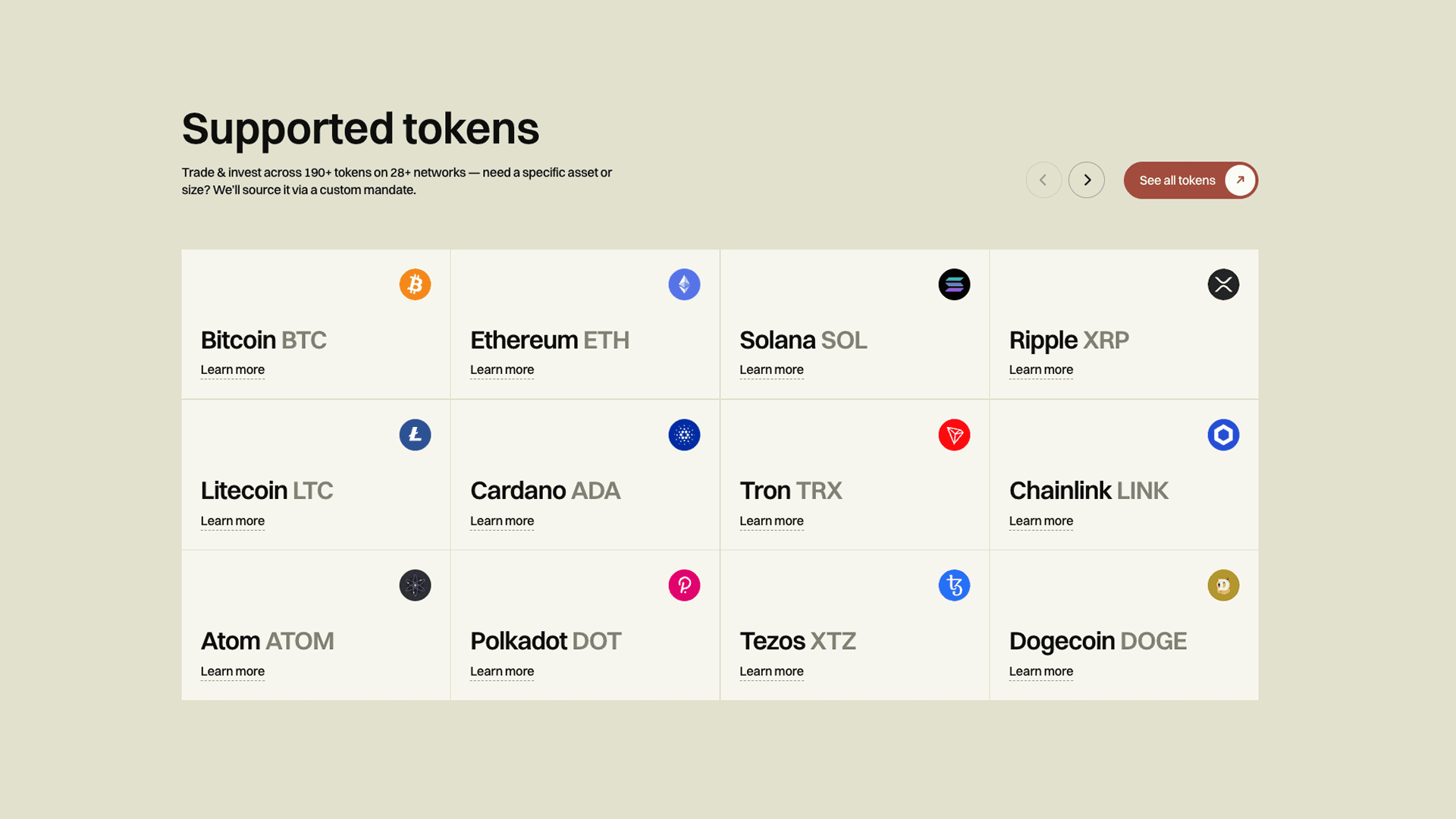The height and width of the screenshot is (819, 1456).
Task: Click the Ripple XRP logo icon
Action: [1223, 284]
